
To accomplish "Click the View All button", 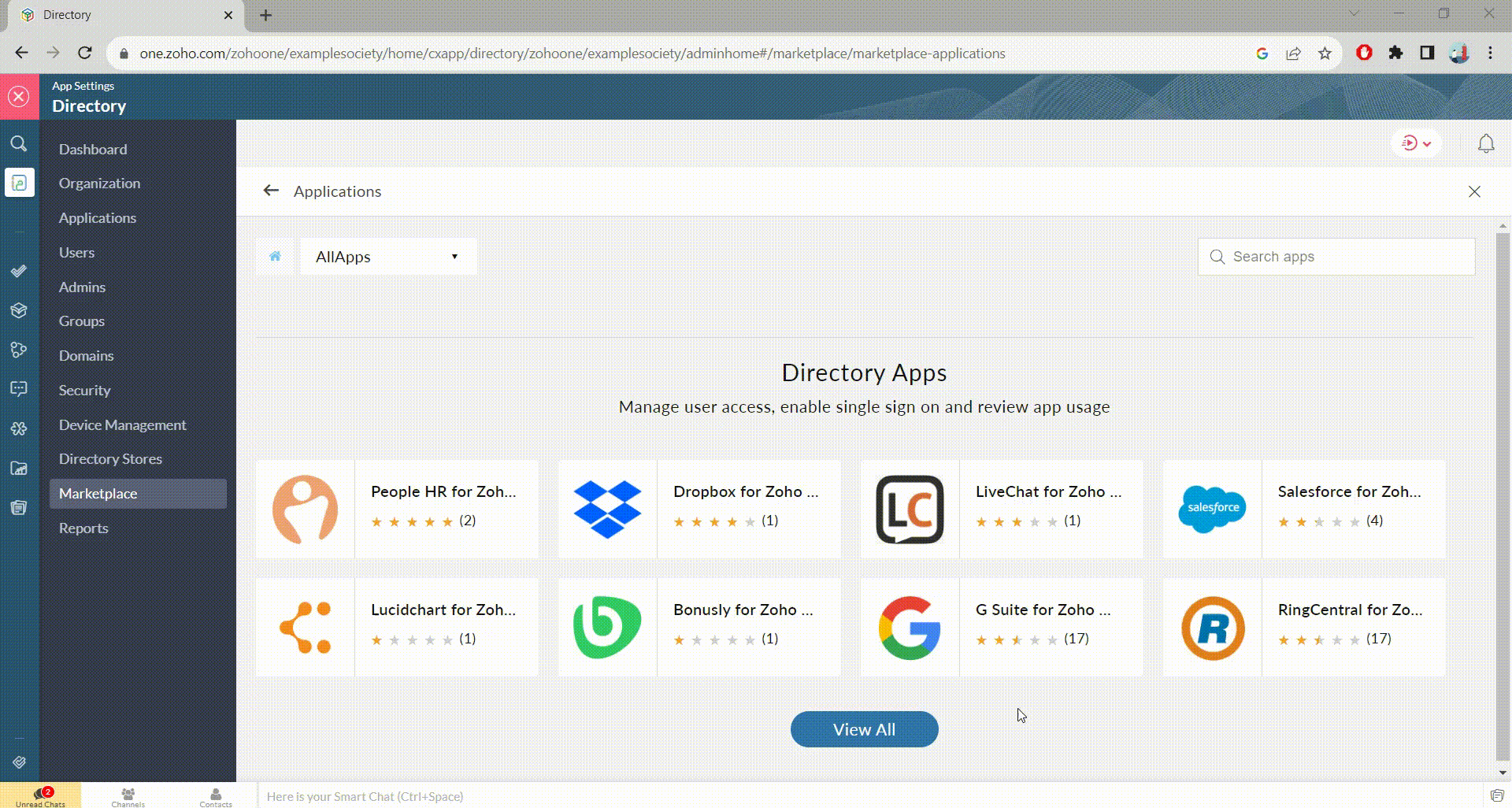I will point(864,730).
